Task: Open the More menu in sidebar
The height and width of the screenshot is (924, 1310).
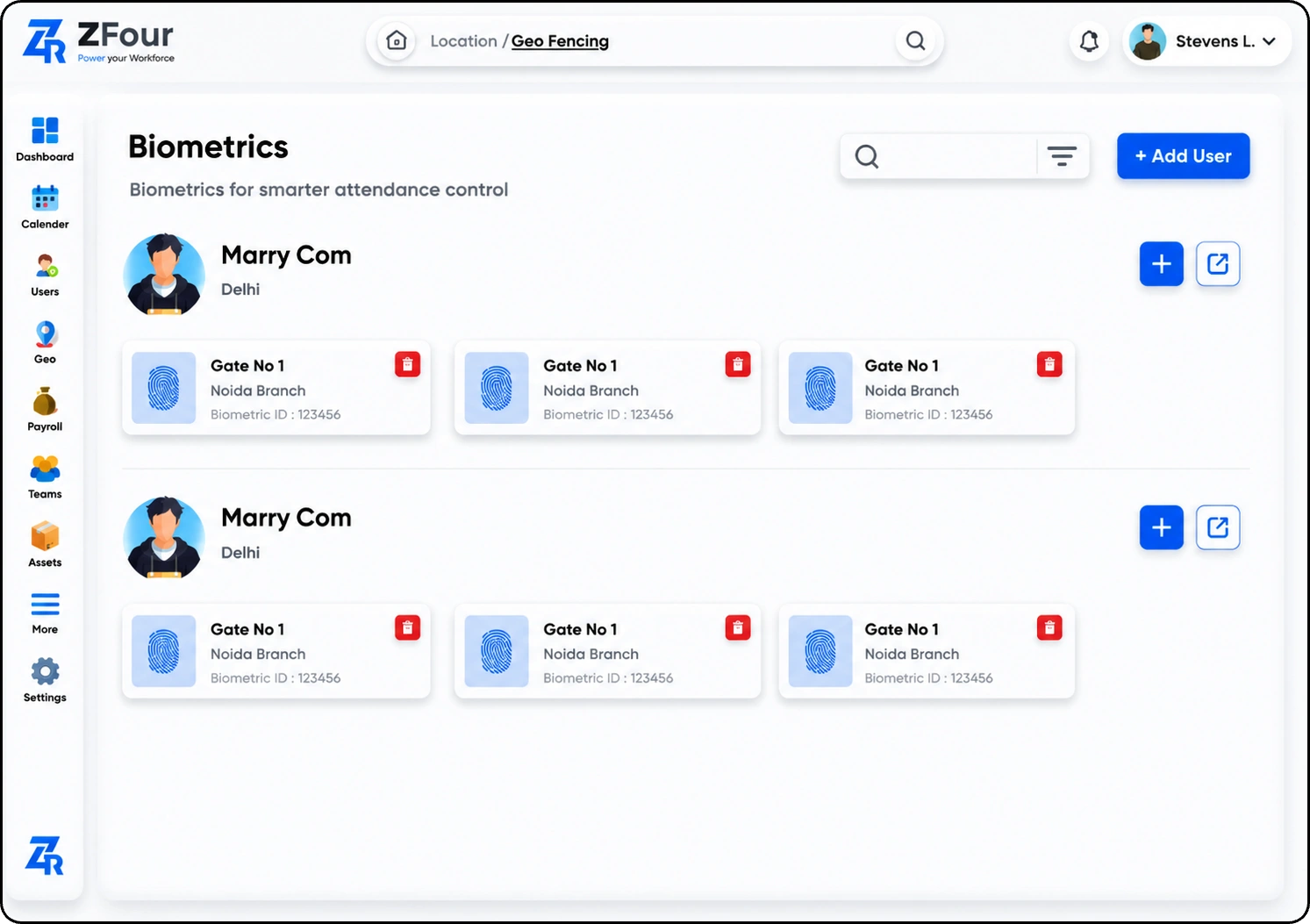Action: tap(45, 613)
